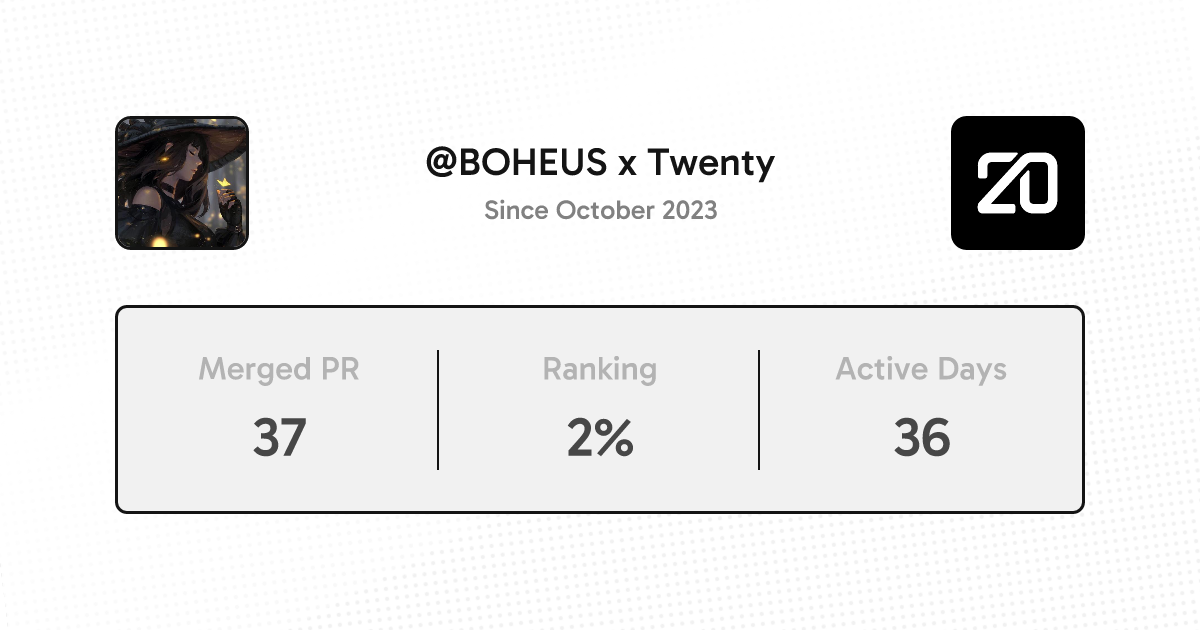Click the divider between Merged PR and Ranking
Viewport: 1200px width, 630px height.
coord(438,410)
